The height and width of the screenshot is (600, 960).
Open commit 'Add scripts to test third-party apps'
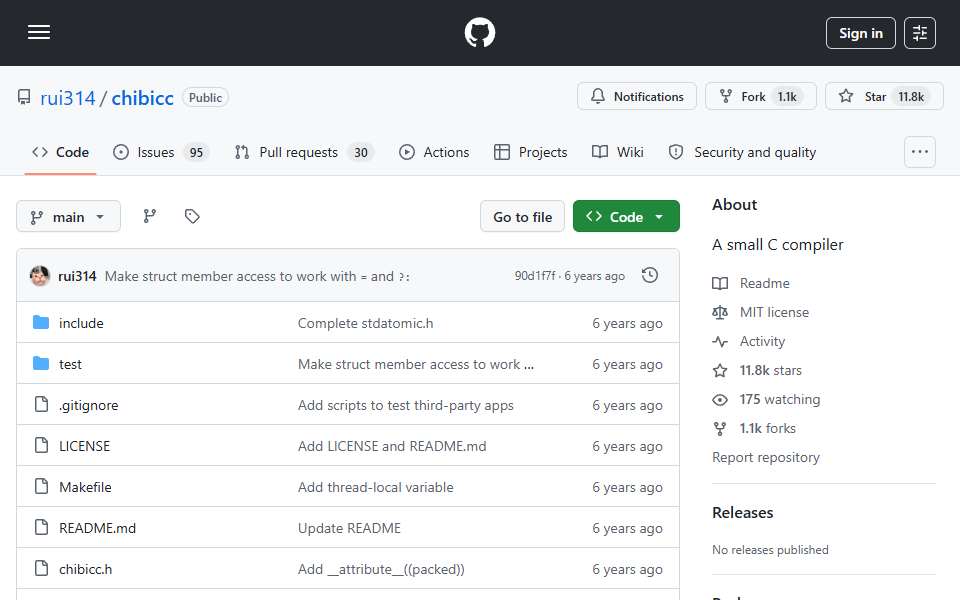(405, 405)
